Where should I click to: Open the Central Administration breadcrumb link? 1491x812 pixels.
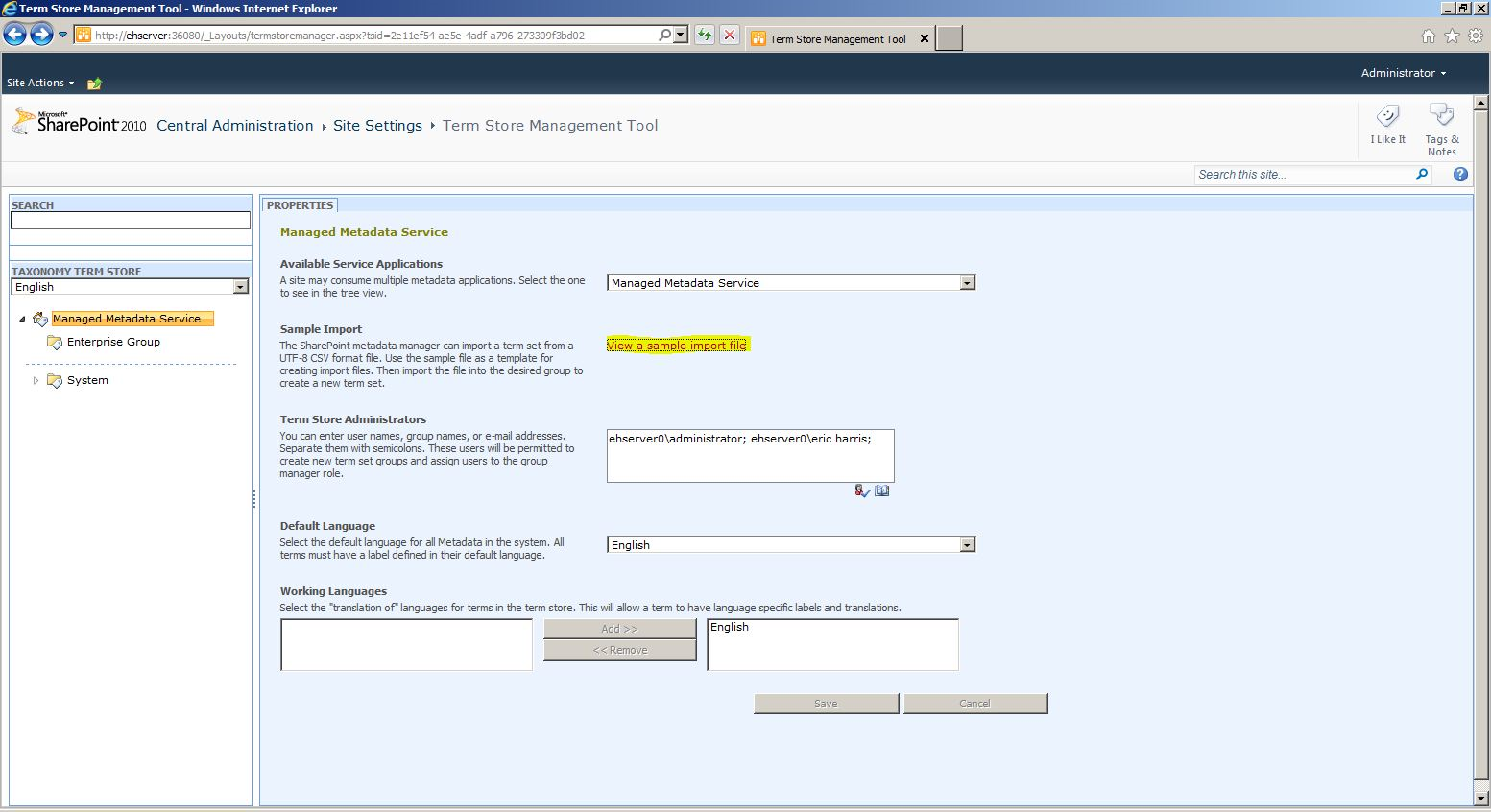coord(235,126)
